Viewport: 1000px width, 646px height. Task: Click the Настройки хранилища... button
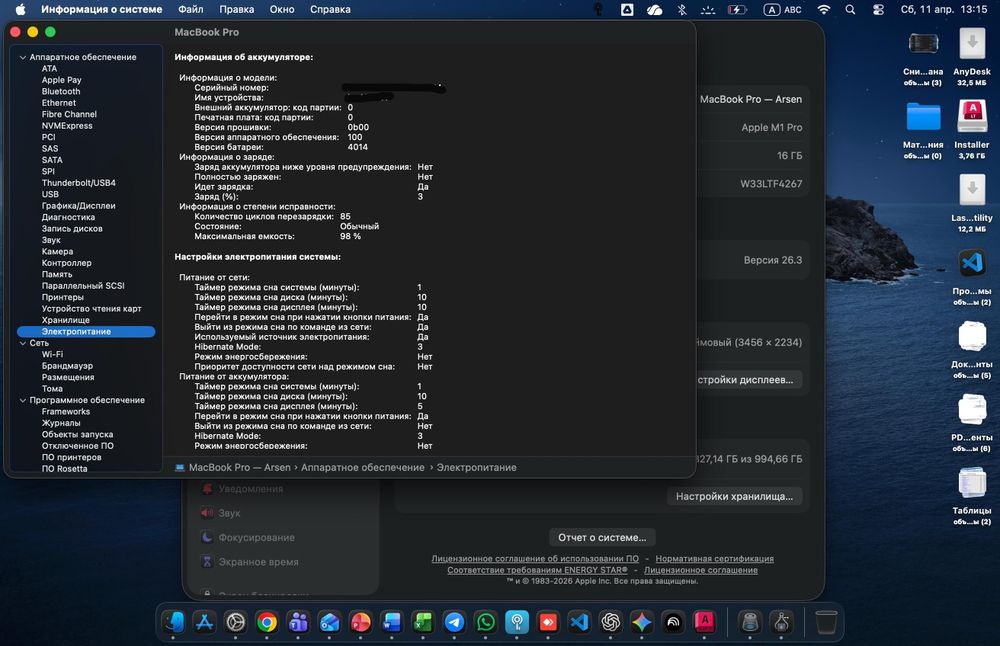coord(734,496)
